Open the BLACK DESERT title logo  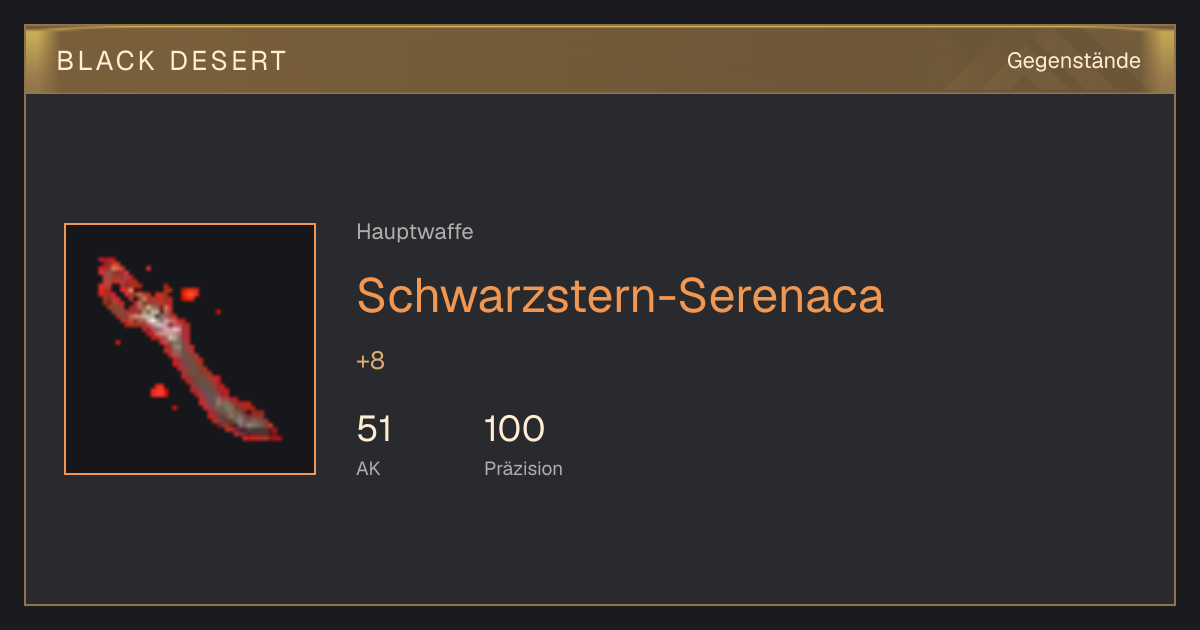point(172,61)
